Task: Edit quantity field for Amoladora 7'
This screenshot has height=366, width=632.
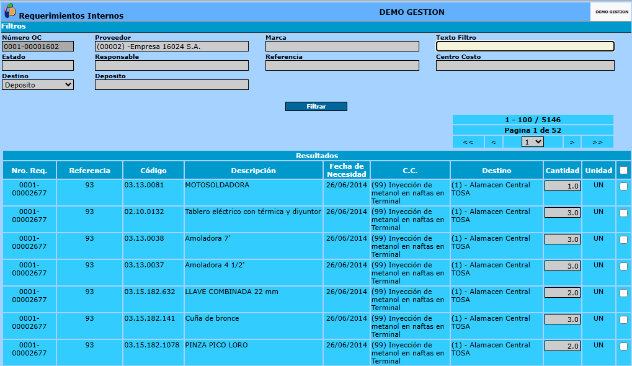Action: 562,239
